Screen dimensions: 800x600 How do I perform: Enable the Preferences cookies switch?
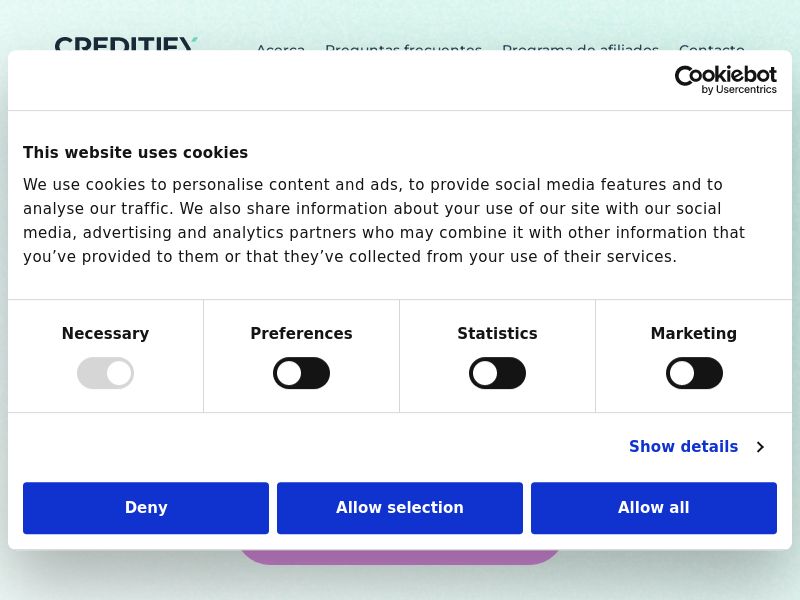[301, 373]
